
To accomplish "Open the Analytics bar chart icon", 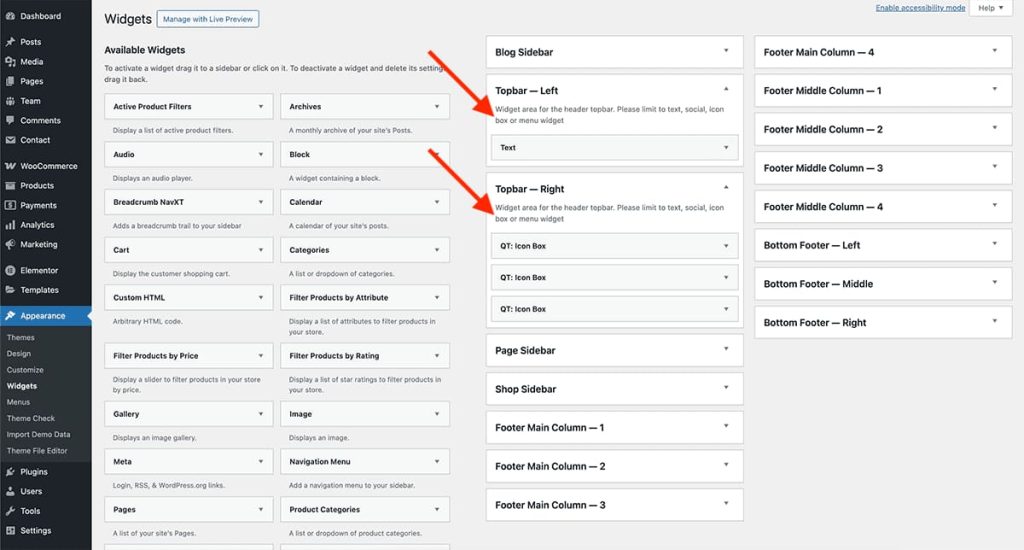I will pyautogui.click(x=10, y=225).
